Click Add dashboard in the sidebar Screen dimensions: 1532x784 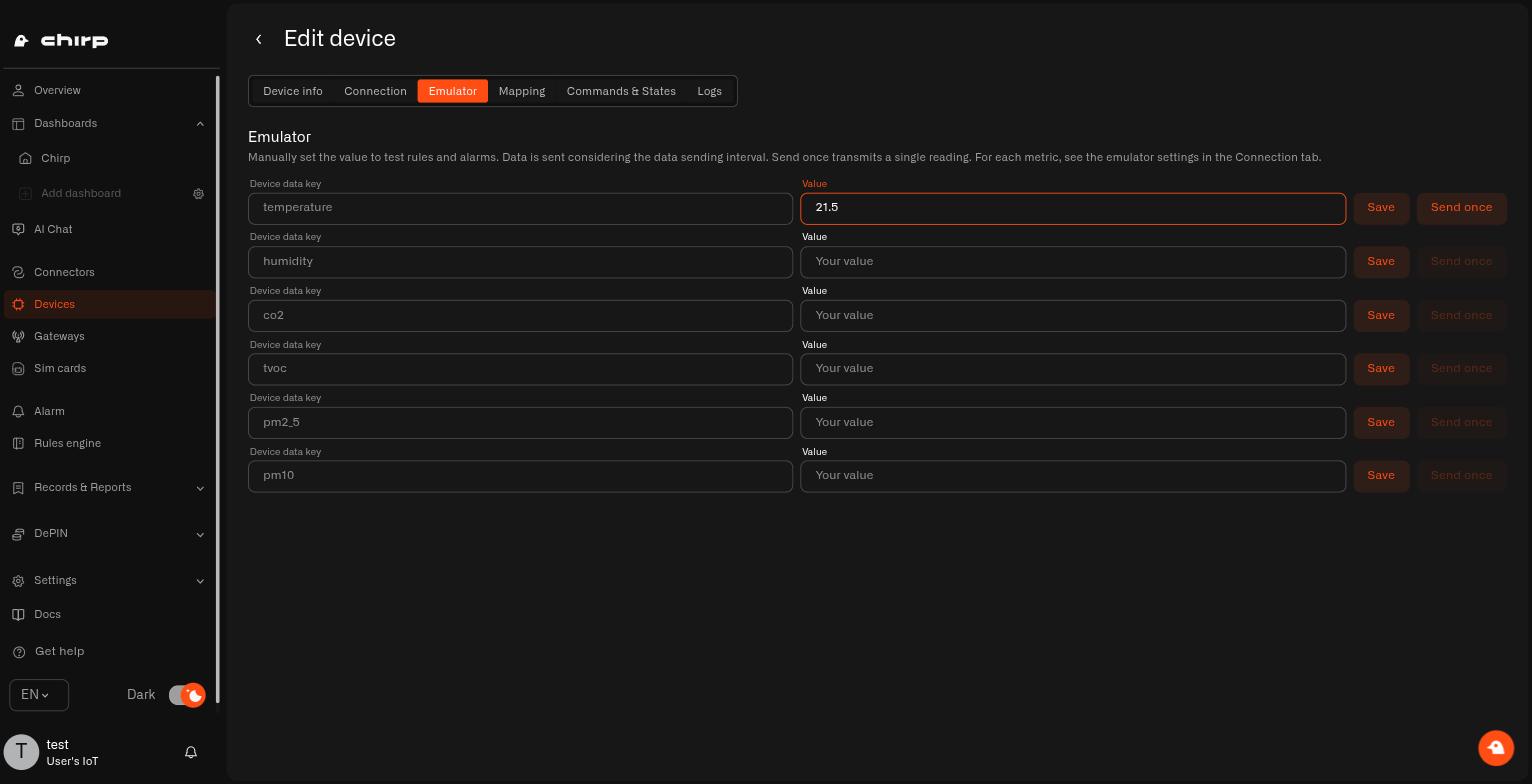[81, 193]
